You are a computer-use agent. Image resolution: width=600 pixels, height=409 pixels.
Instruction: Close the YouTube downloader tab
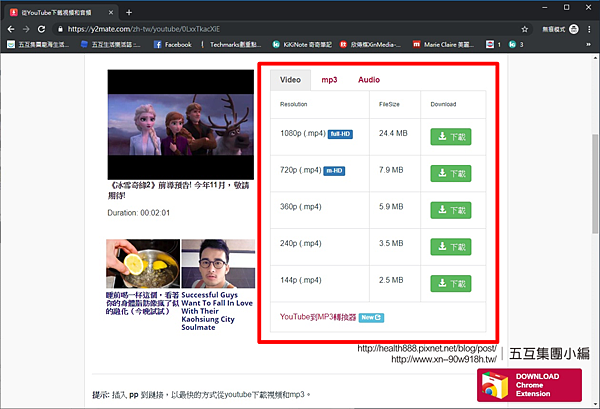coord(111,13)
